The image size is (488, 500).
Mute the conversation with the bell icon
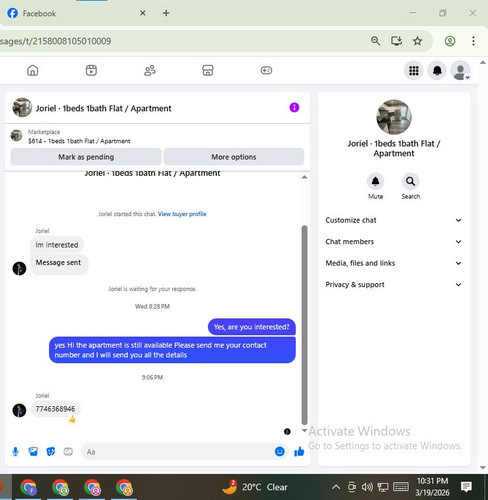click(375, 182)
